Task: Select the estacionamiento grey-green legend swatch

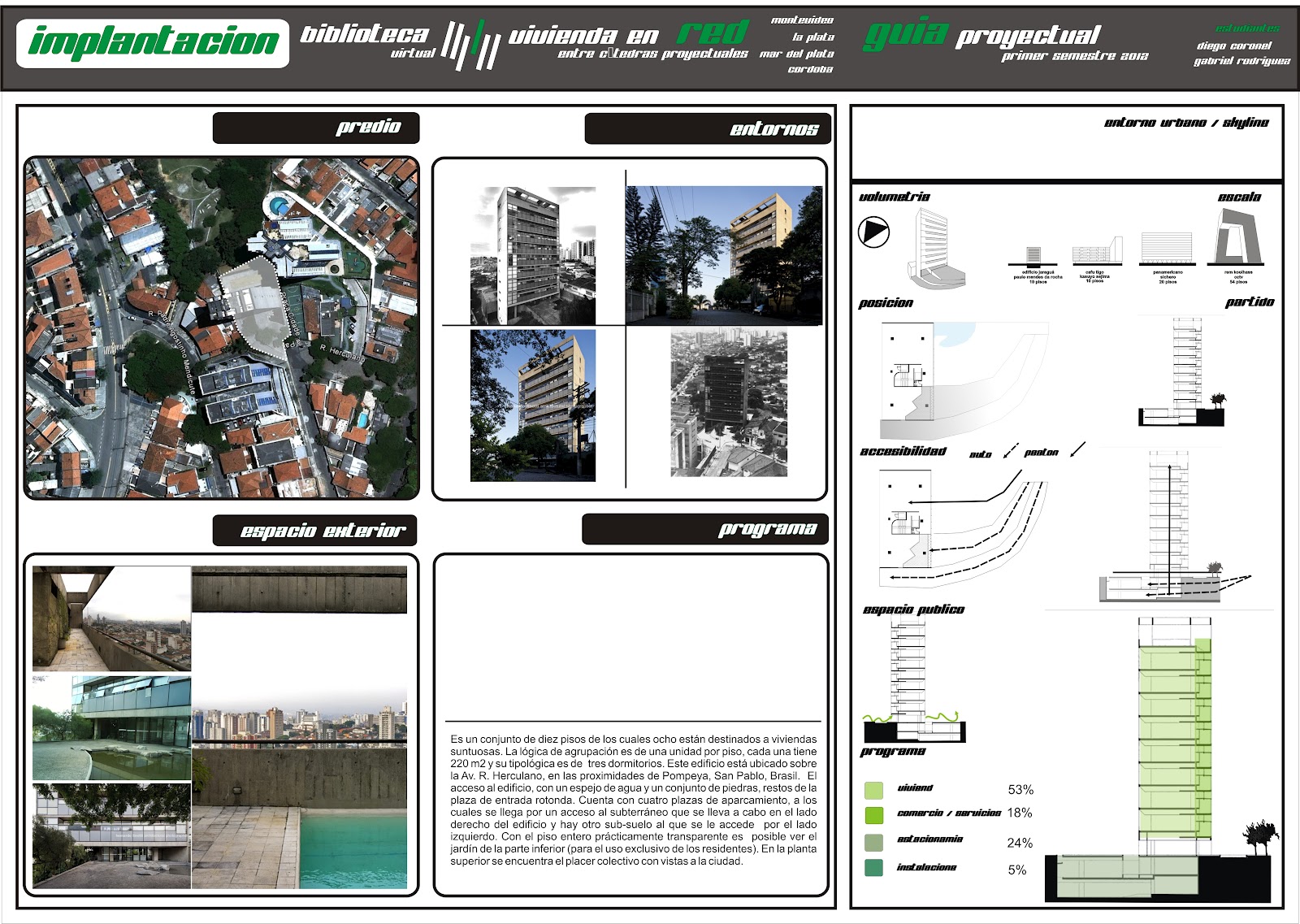Action: (x=873, y=842)
